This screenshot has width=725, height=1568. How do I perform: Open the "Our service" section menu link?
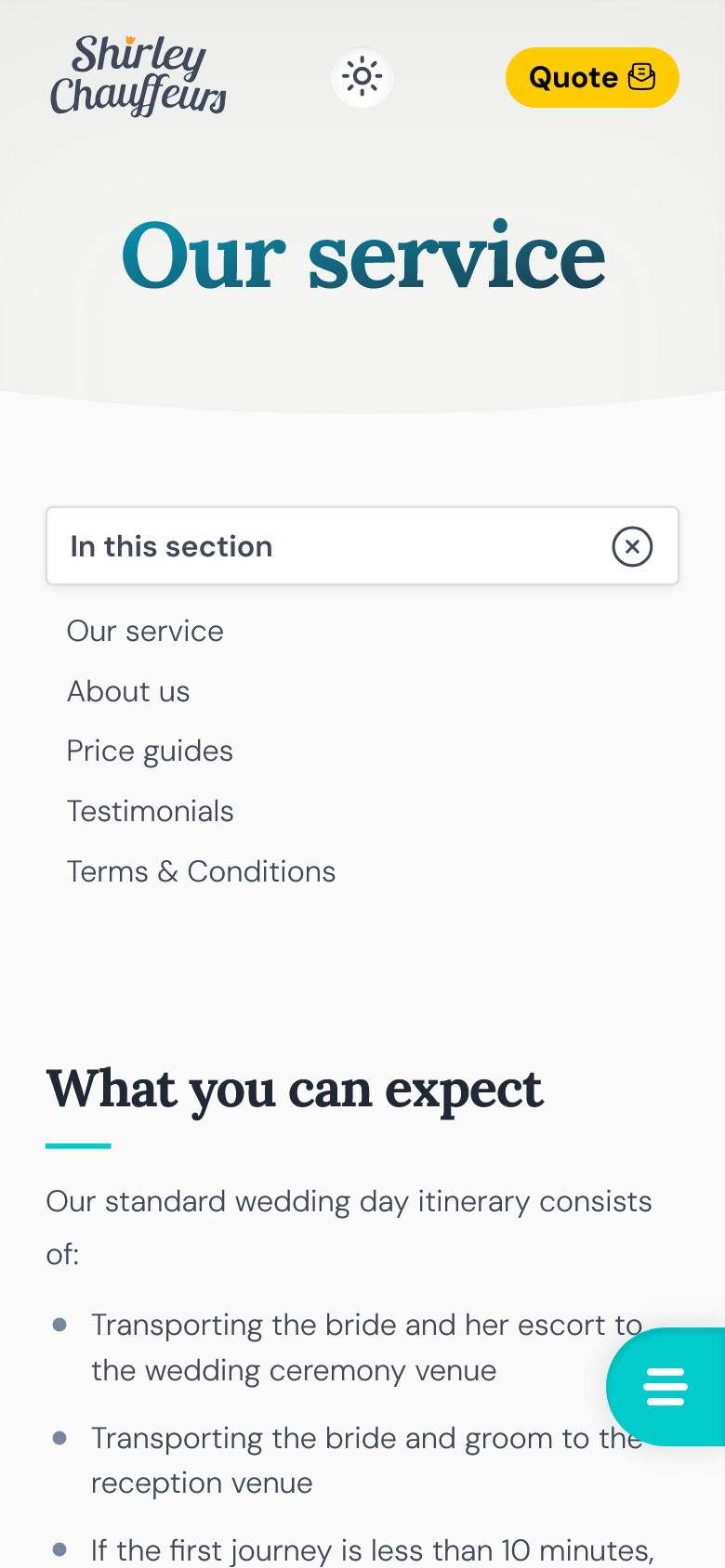145,632
